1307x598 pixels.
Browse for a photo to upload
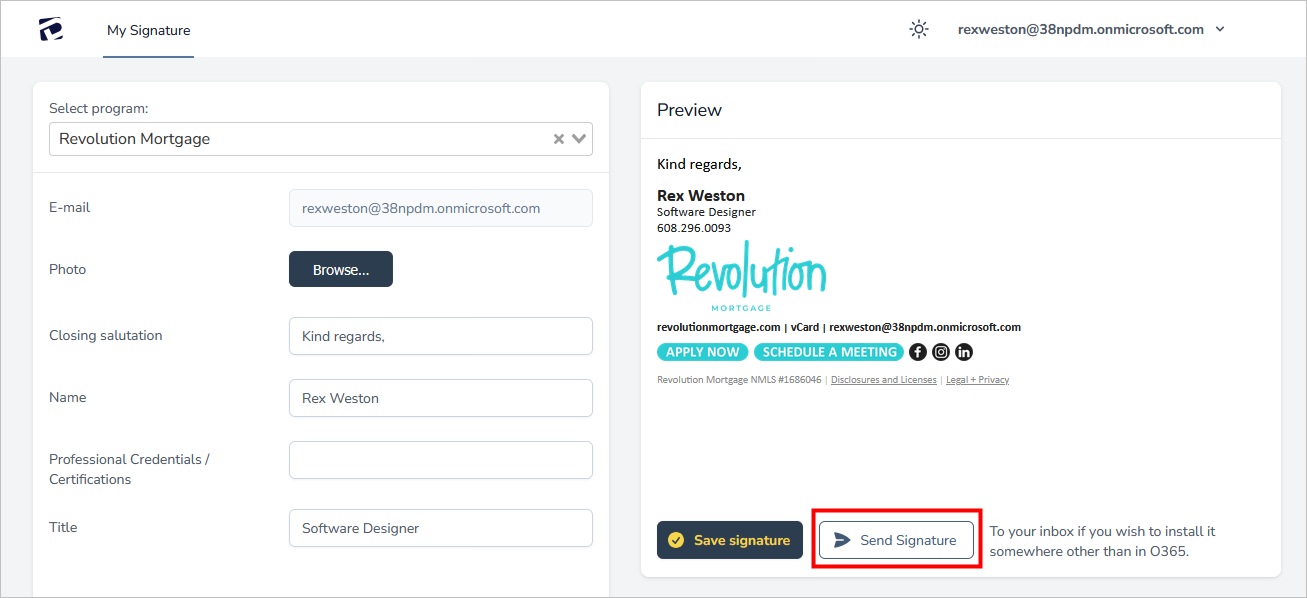pyautogui.click(x=341, y=269)
